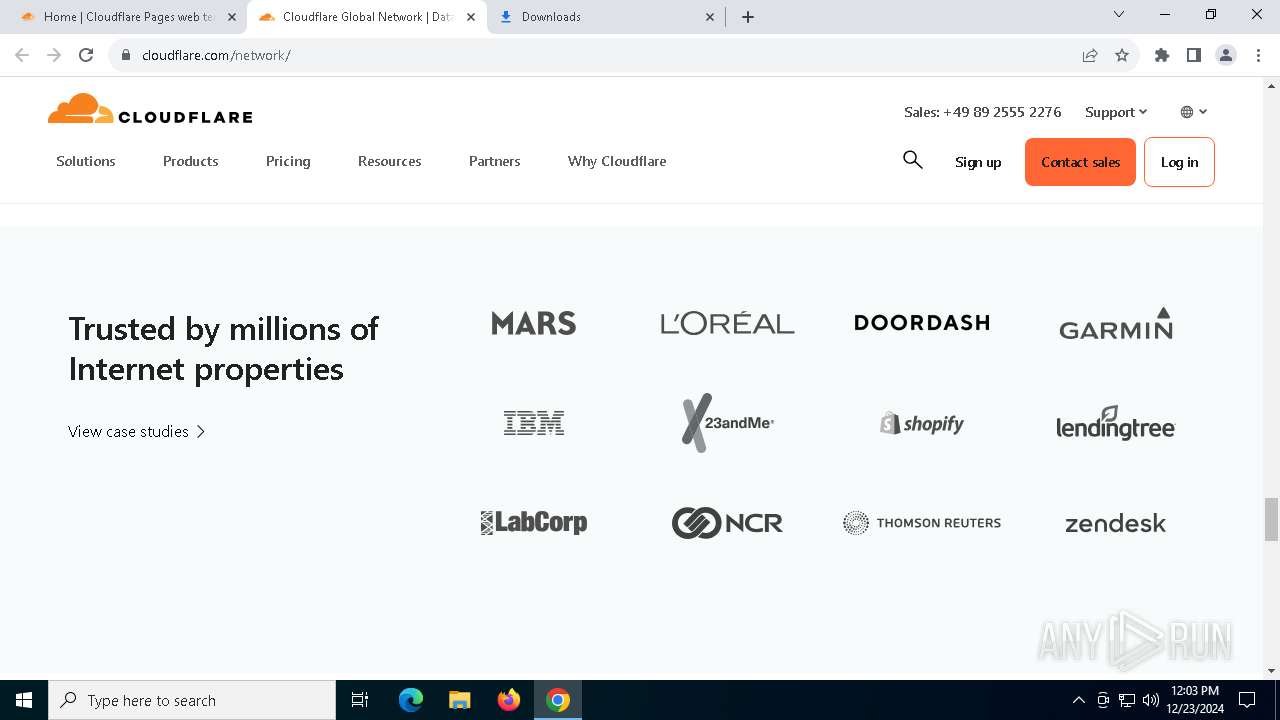
Task: Open the tab search chevron
Action: point(1119,15)
